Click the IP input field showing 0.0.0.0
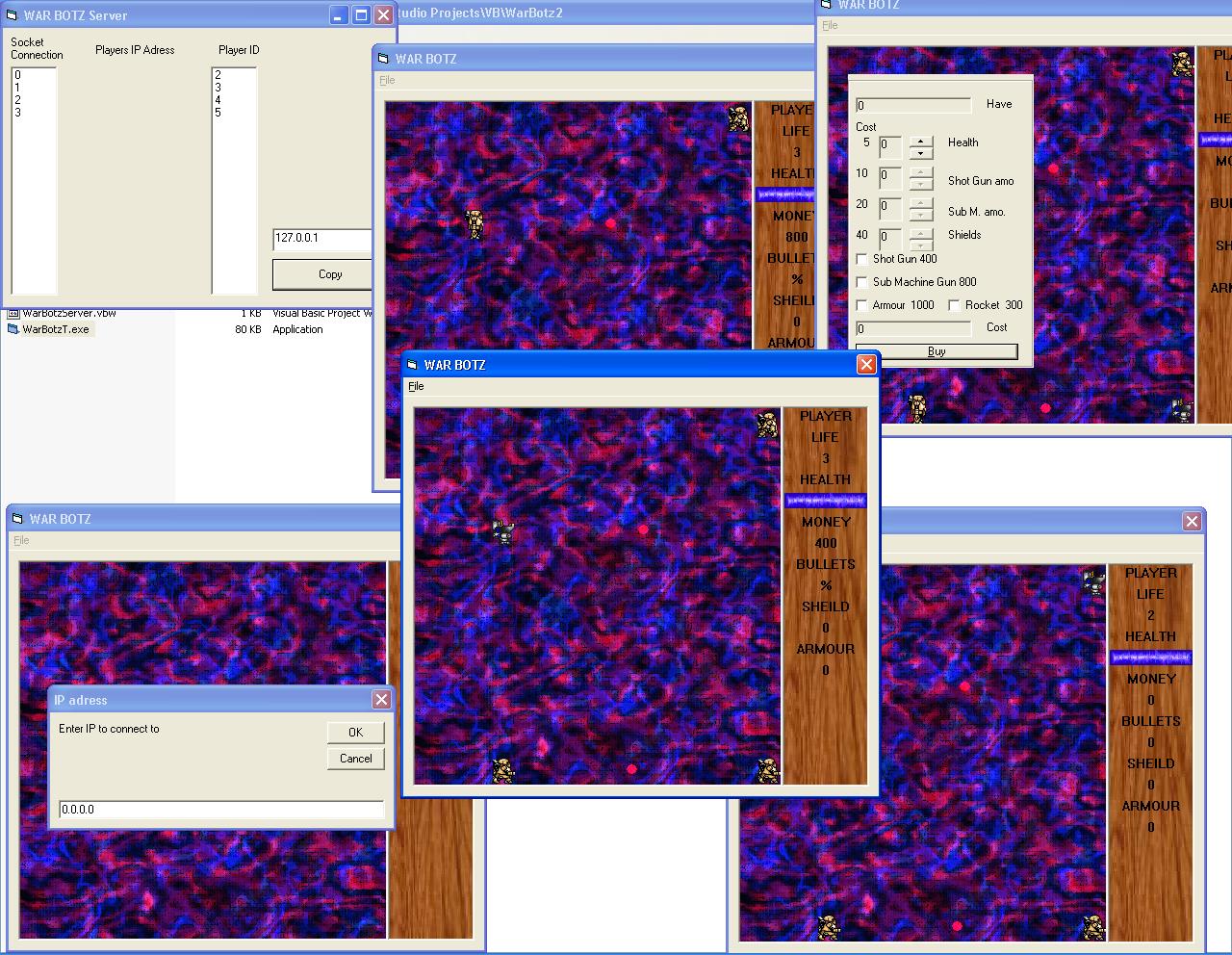This screenshot has height=955, width=1232. point(221,810)
